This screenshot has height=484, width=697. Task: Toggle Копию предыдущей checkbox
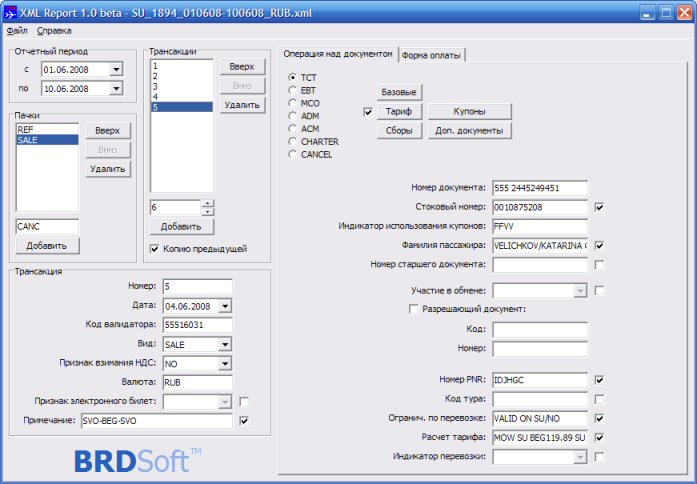point(154,249)
